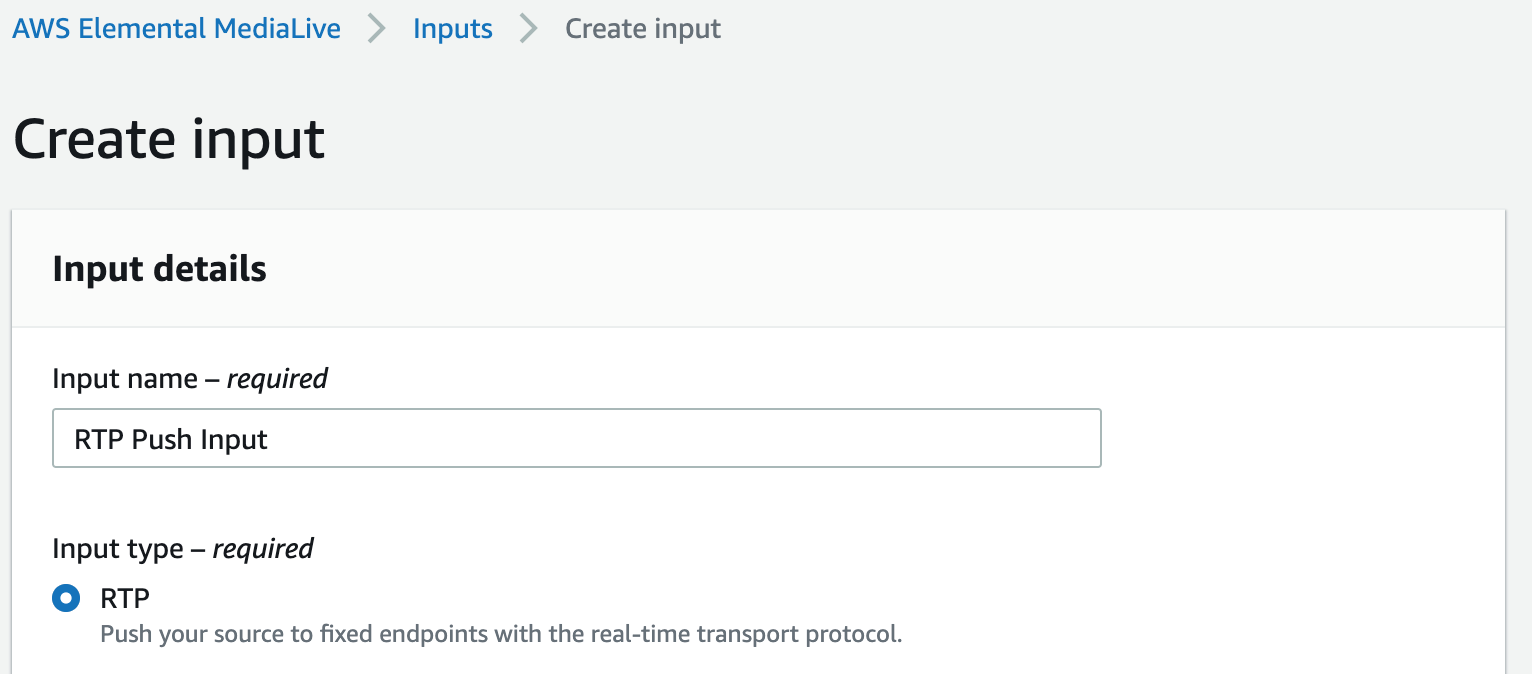
Task: Click the Input type required label
Action: tap(183, 548)
